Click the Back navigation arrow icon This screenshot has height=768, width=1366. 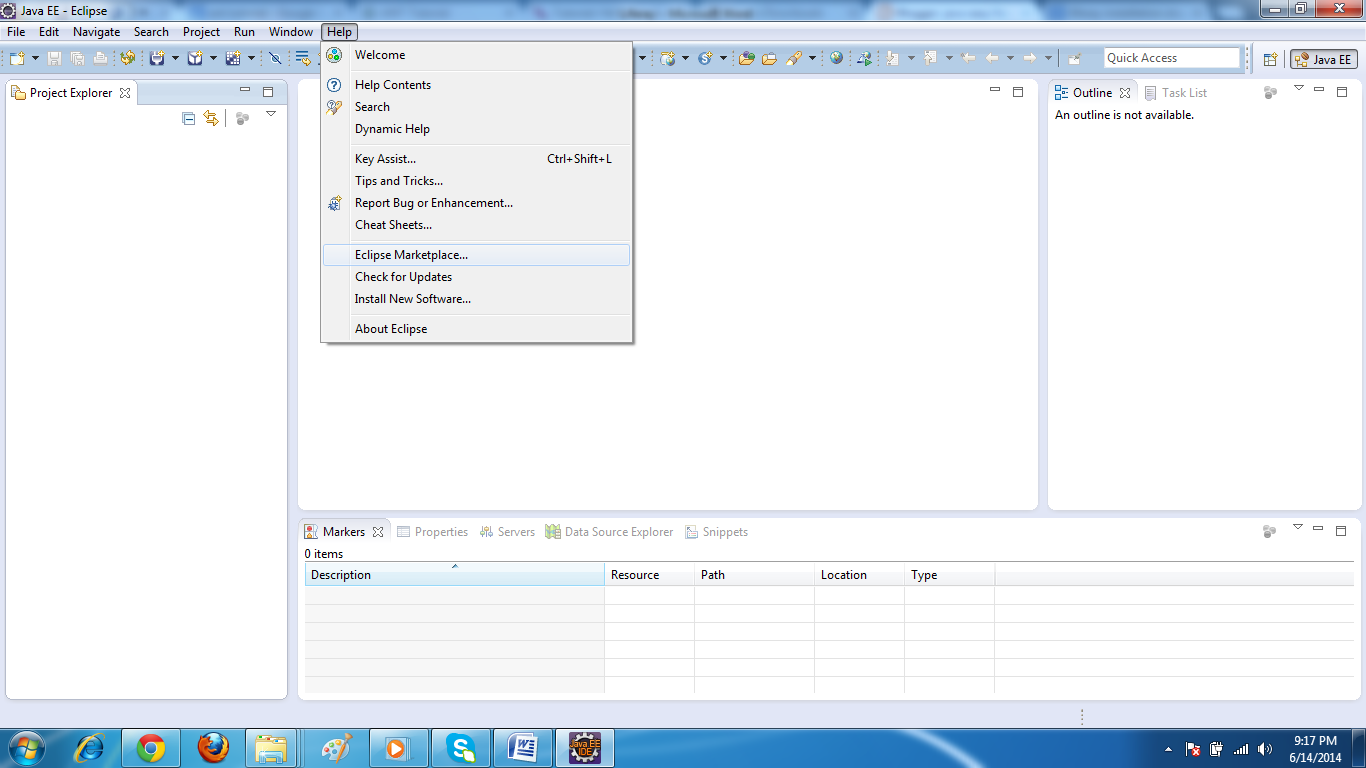pyautogui.click(x=993, y=57)
